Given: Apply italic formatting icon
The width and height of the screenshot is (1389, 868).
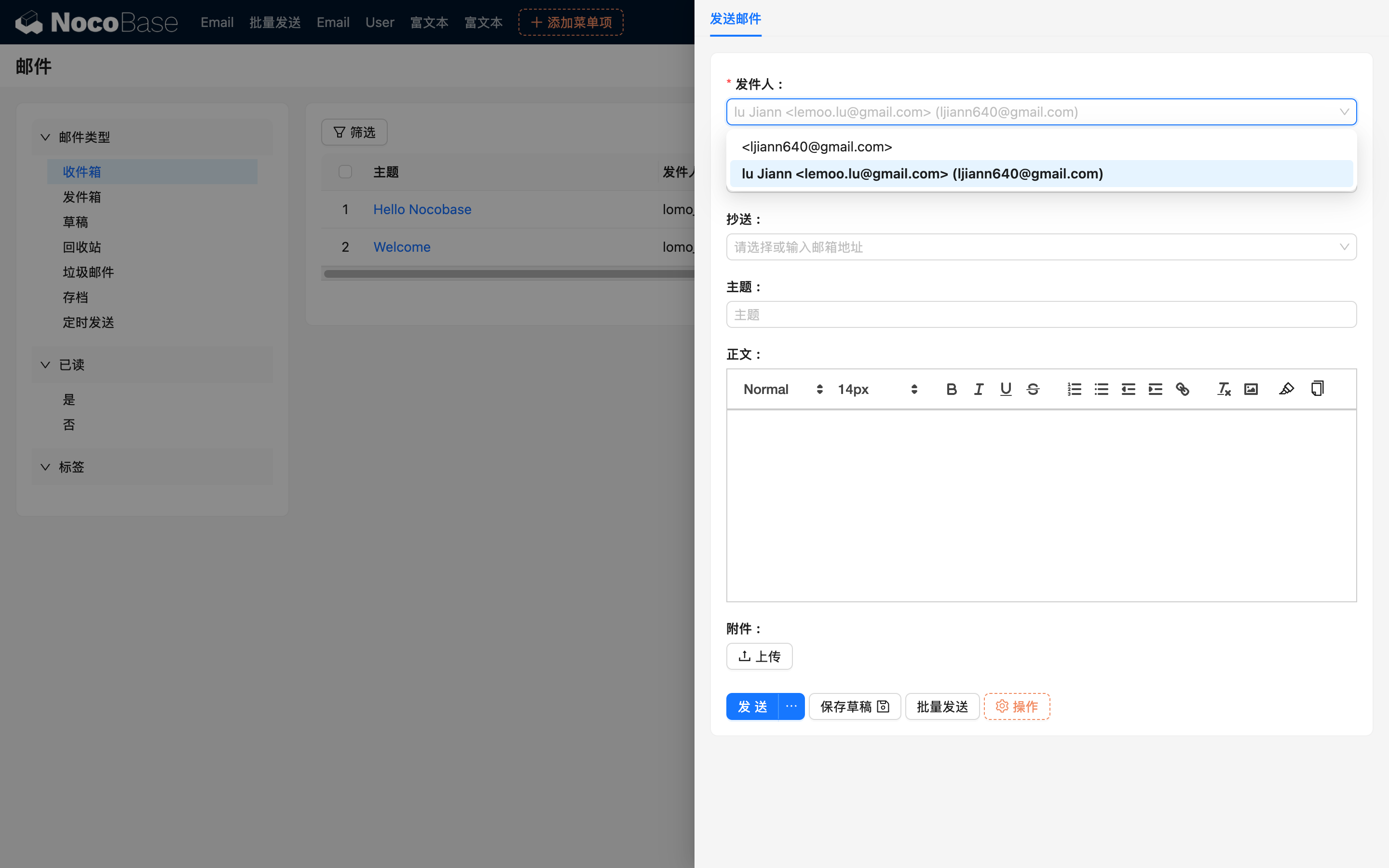Looking at the screenshot, I should pos(979,389).
